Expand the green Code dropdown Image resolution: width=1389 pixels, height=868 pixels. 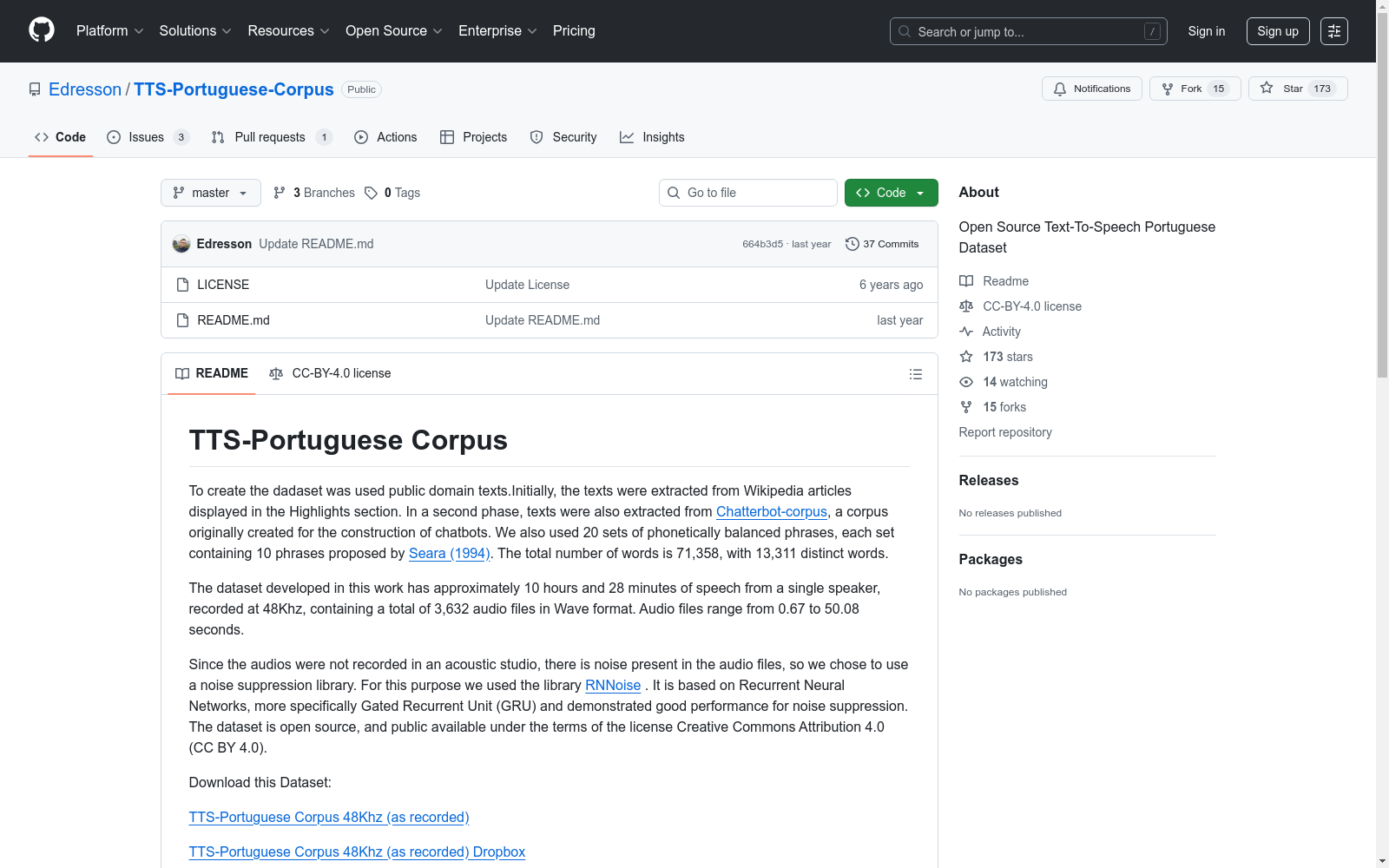tap(891, 193)
